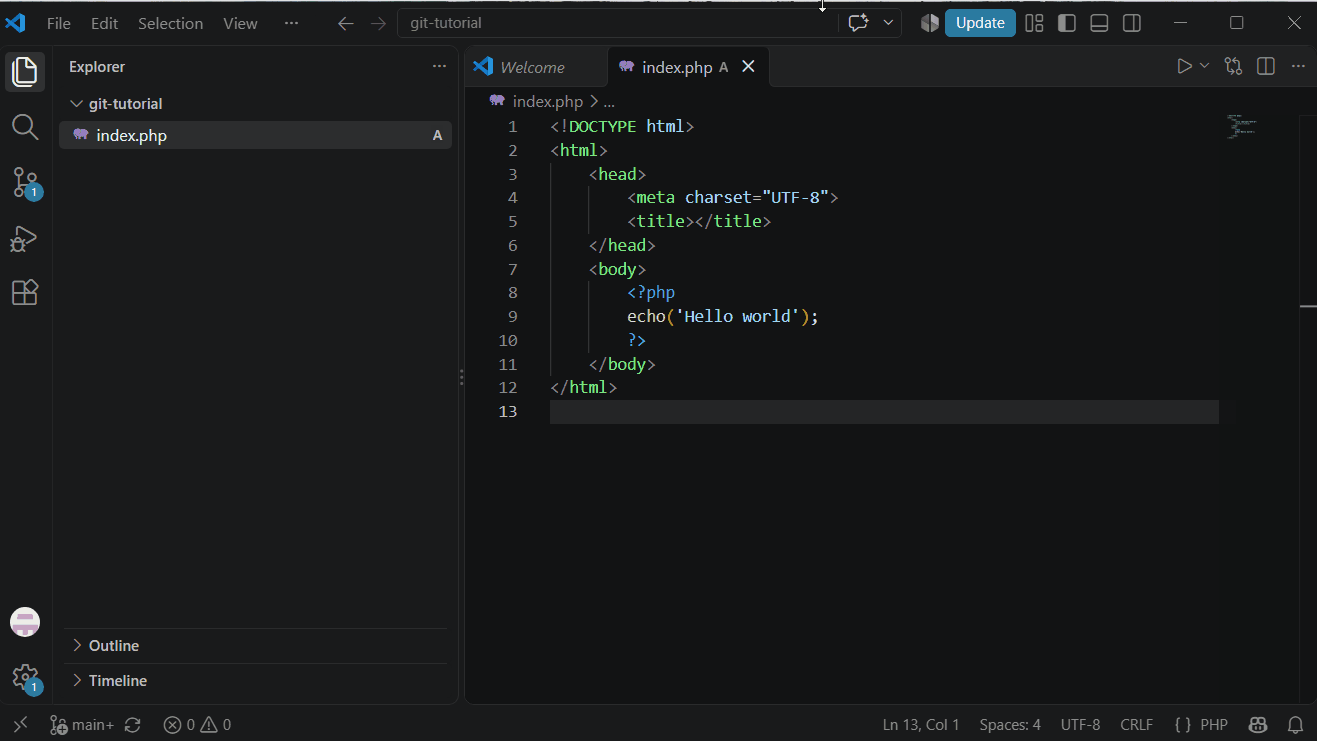
Task: Open the Search view in the activity bar
Action: (x=25, y=127)
